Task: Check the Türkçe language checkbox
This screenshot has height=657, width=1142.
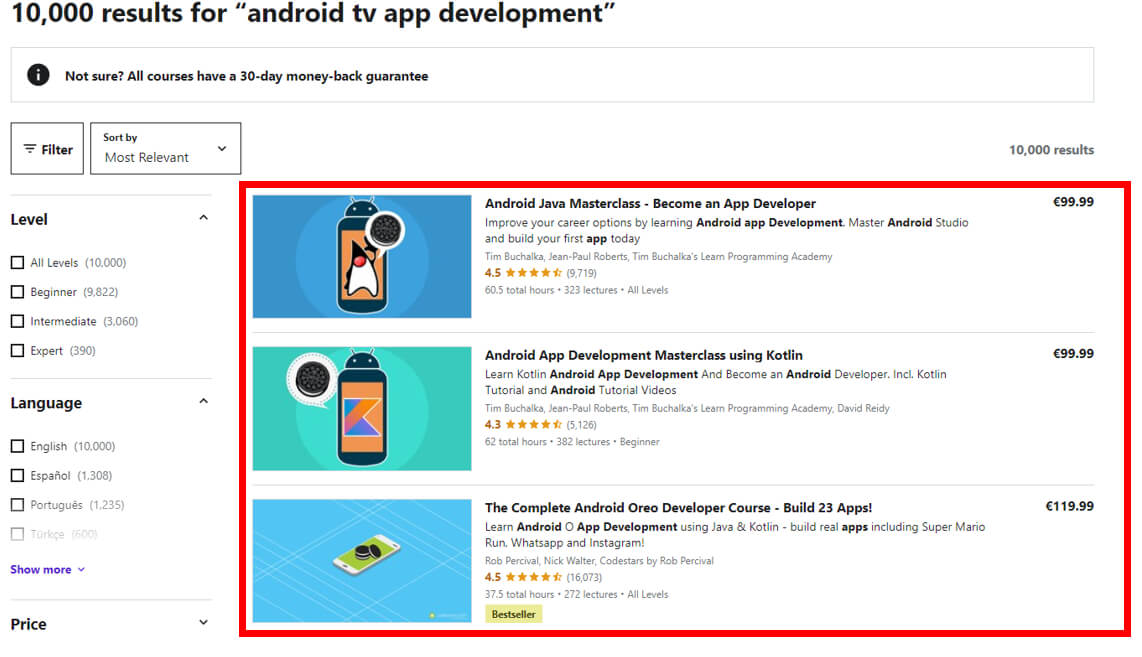Action: pyautogui.click(x=17, y=534)
